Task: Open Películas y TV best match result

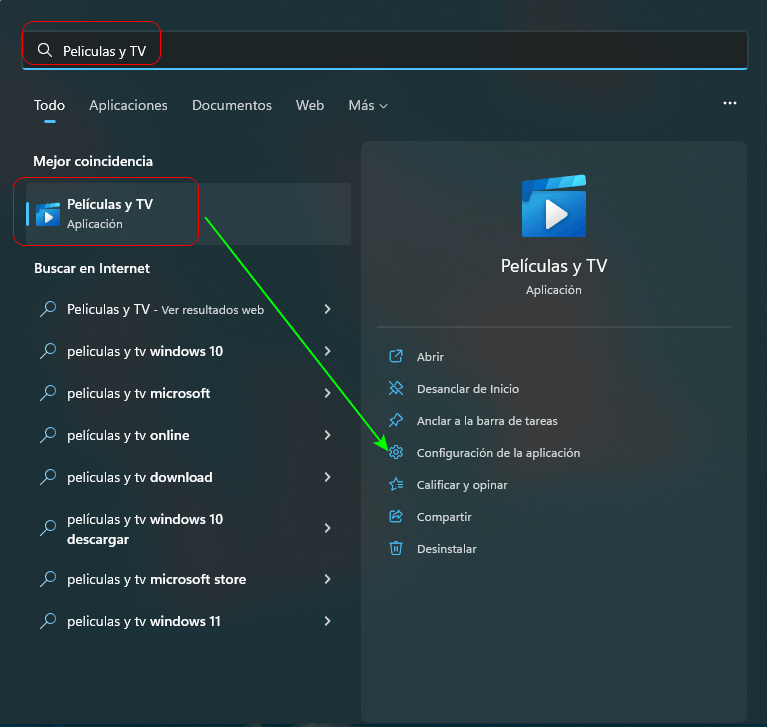Action: coord(188,214)
